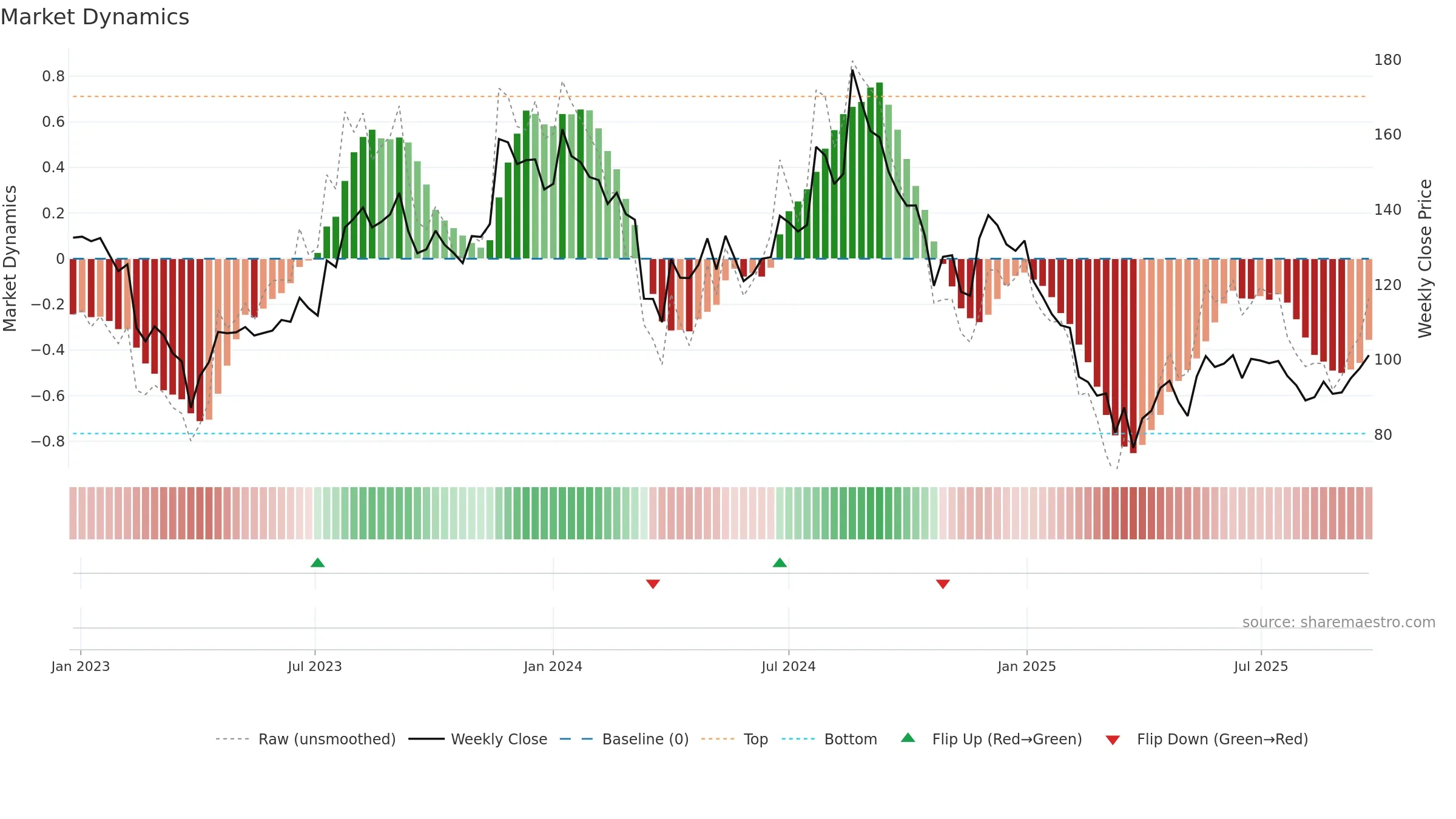Screen dimensions: 1456x819
Task: Click the 160 right axis price label
Action: pyautogui.click(x=1388, y=135)
